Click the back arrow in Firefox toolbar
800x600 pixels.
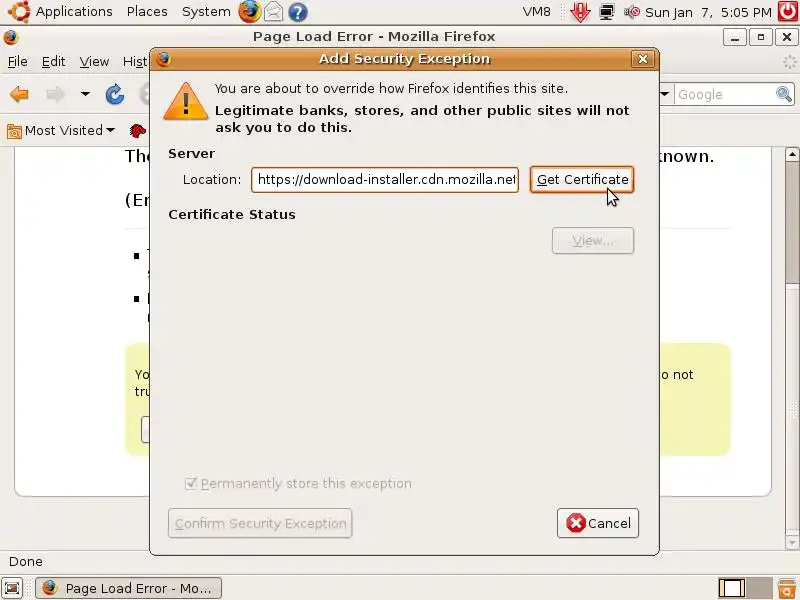19,94
